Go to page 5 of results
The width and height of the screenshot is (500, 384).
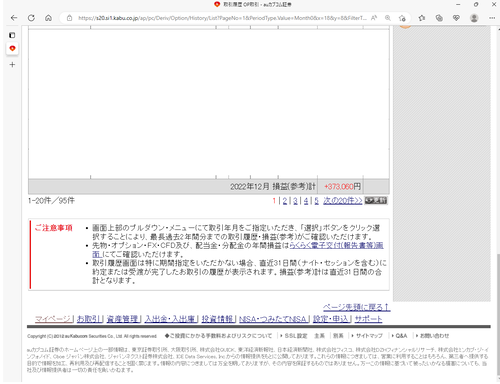click(316, 201)
